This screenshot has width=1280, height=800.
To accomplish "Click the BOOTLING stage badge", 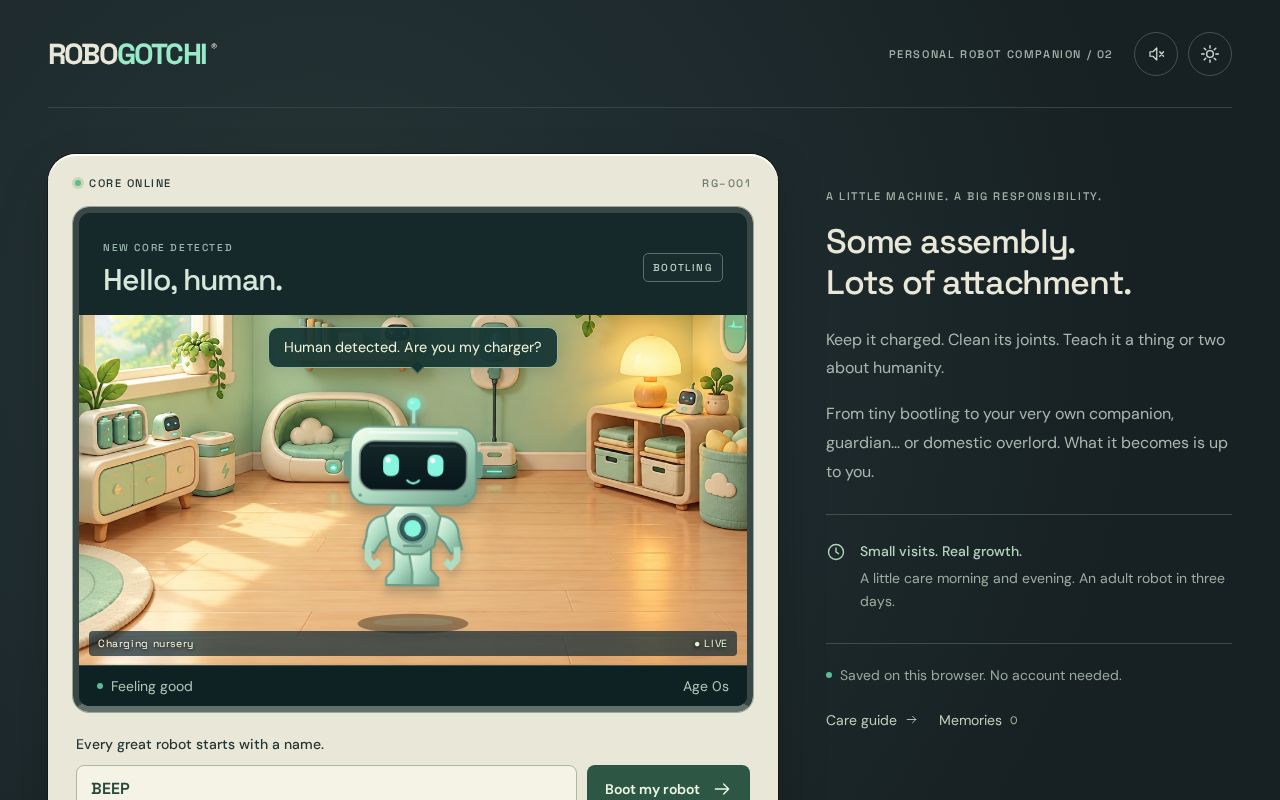I will 683,268.
